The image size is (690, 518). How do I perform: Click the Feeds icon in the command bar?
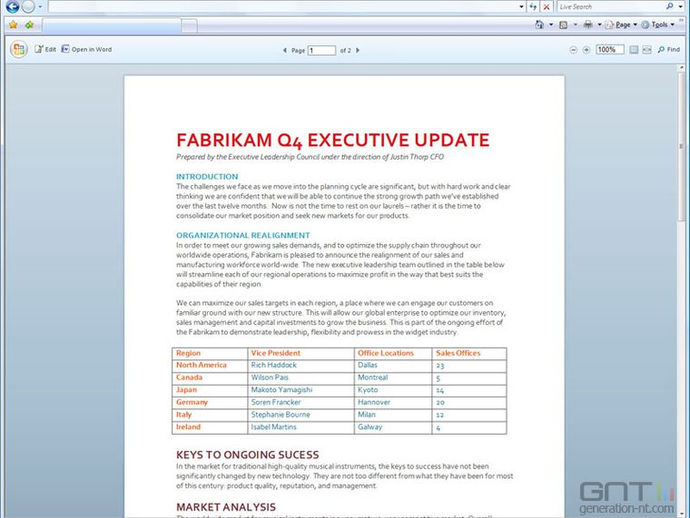point(563,25)
